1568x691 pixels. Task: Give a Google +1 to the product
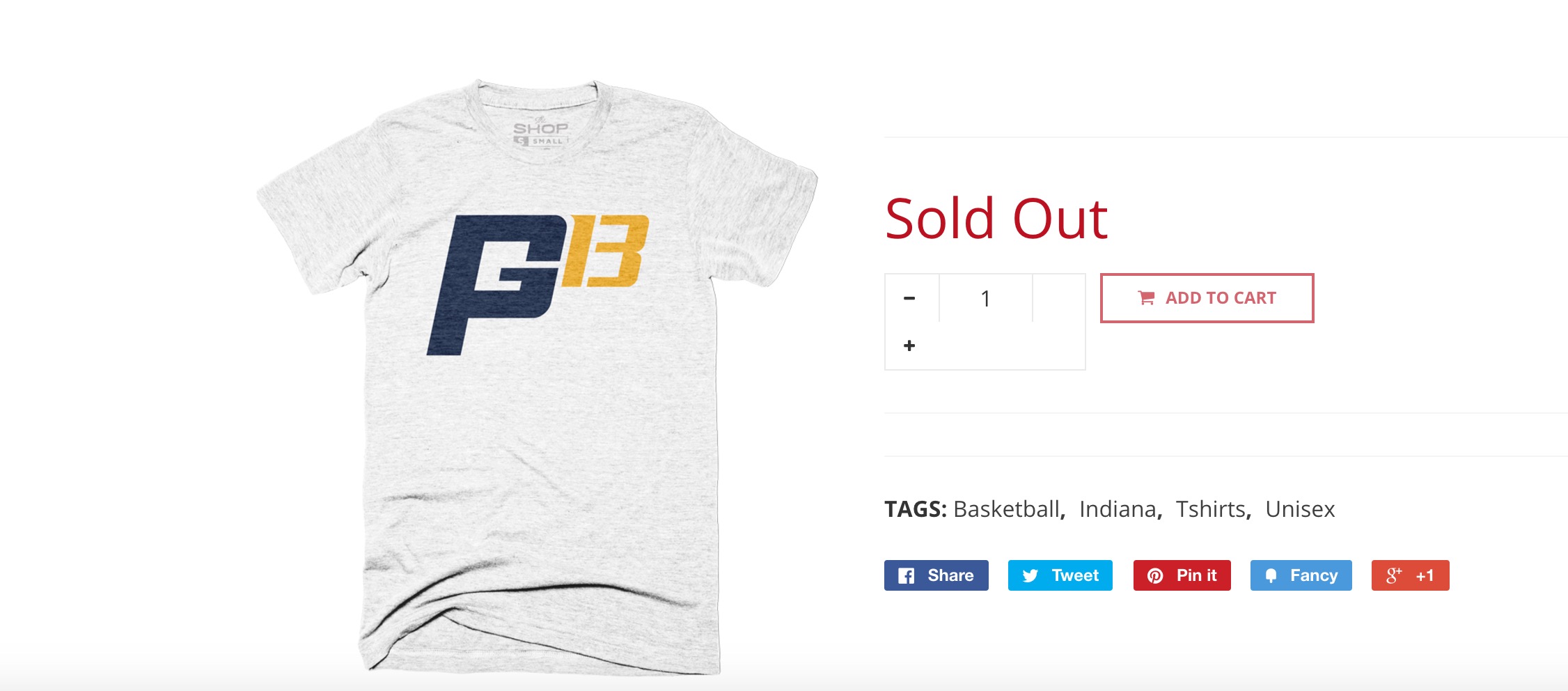pyautogui.click(x=1411, y=575)
